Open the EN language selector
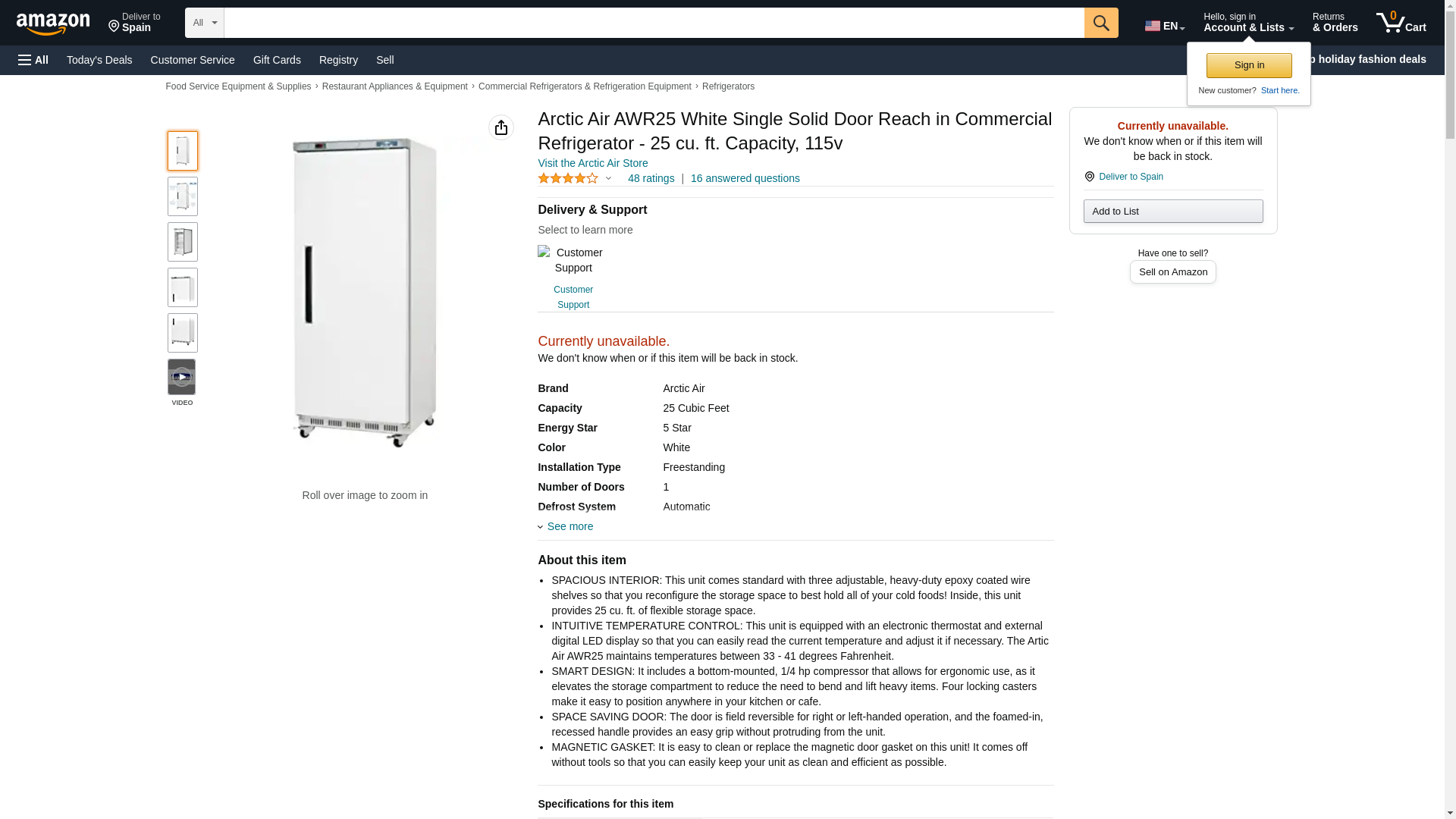The width and height of the screenshot is (1456, 819). click(x=1165, y=26)
